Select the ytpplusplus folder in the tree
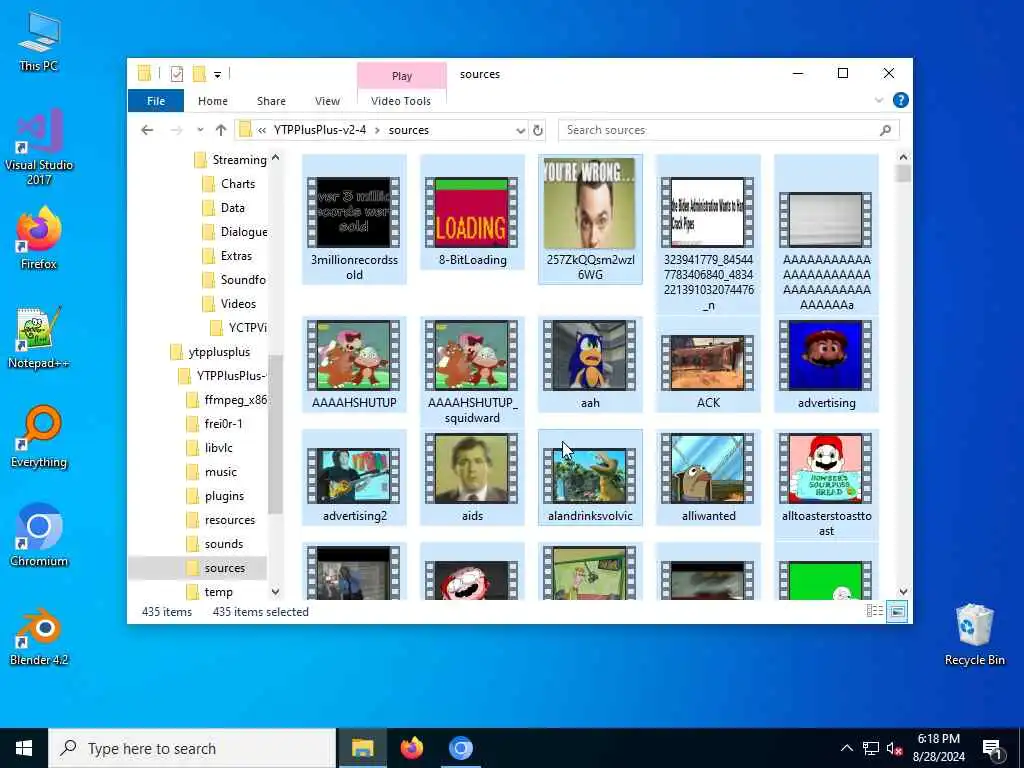 tap(210, 351)
